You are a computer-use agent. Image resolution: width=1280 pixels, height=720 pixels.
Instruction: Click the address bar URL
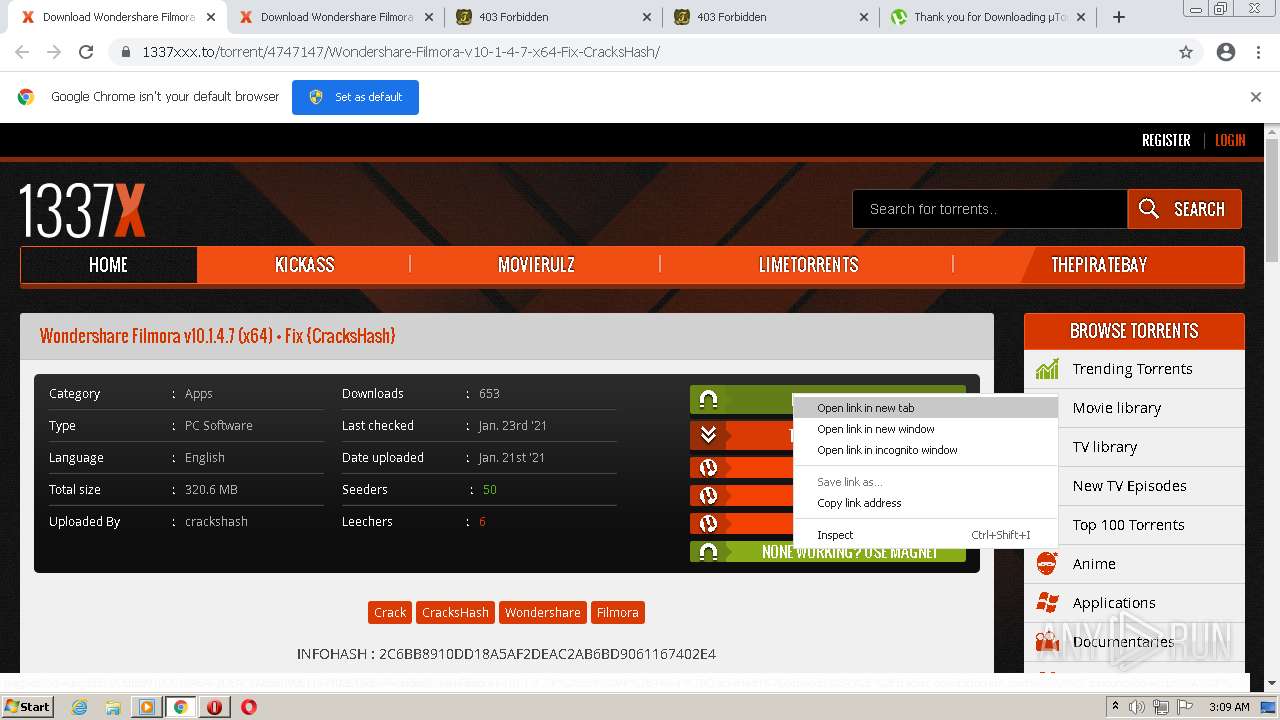tap(401, 52)
